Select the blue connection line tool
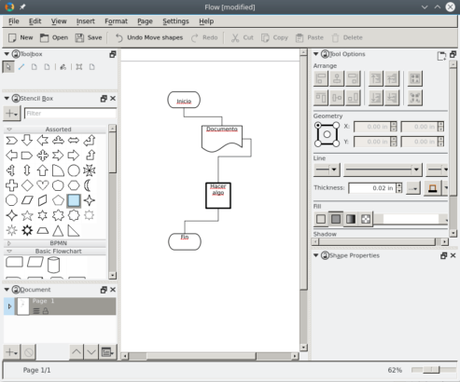This screenshot has height=382, width=460. (22, 67)
